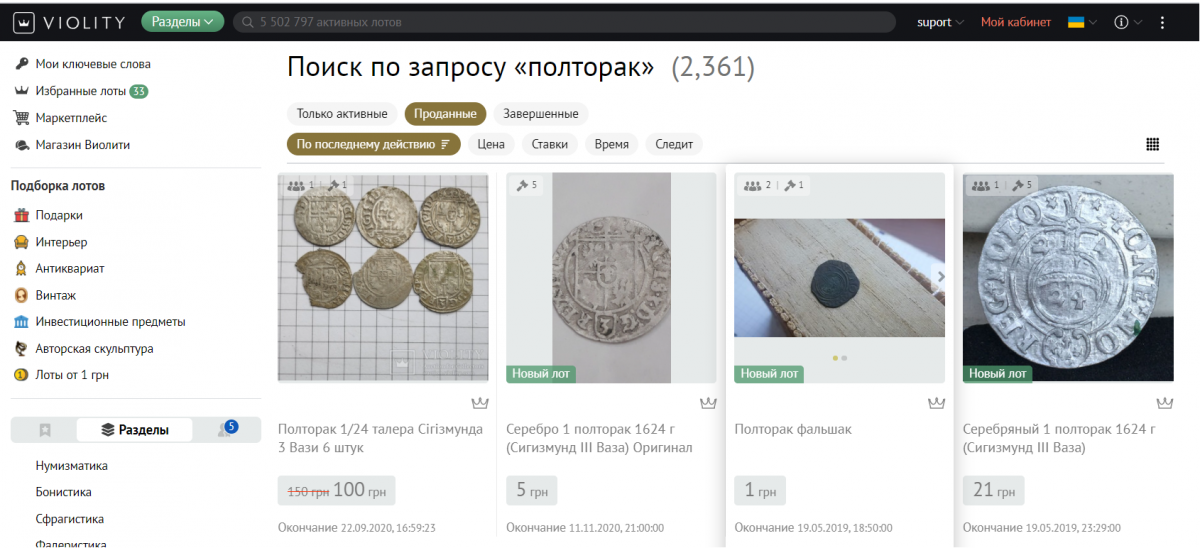Open the Разделы dropdown in header

[x=183, y=22]
